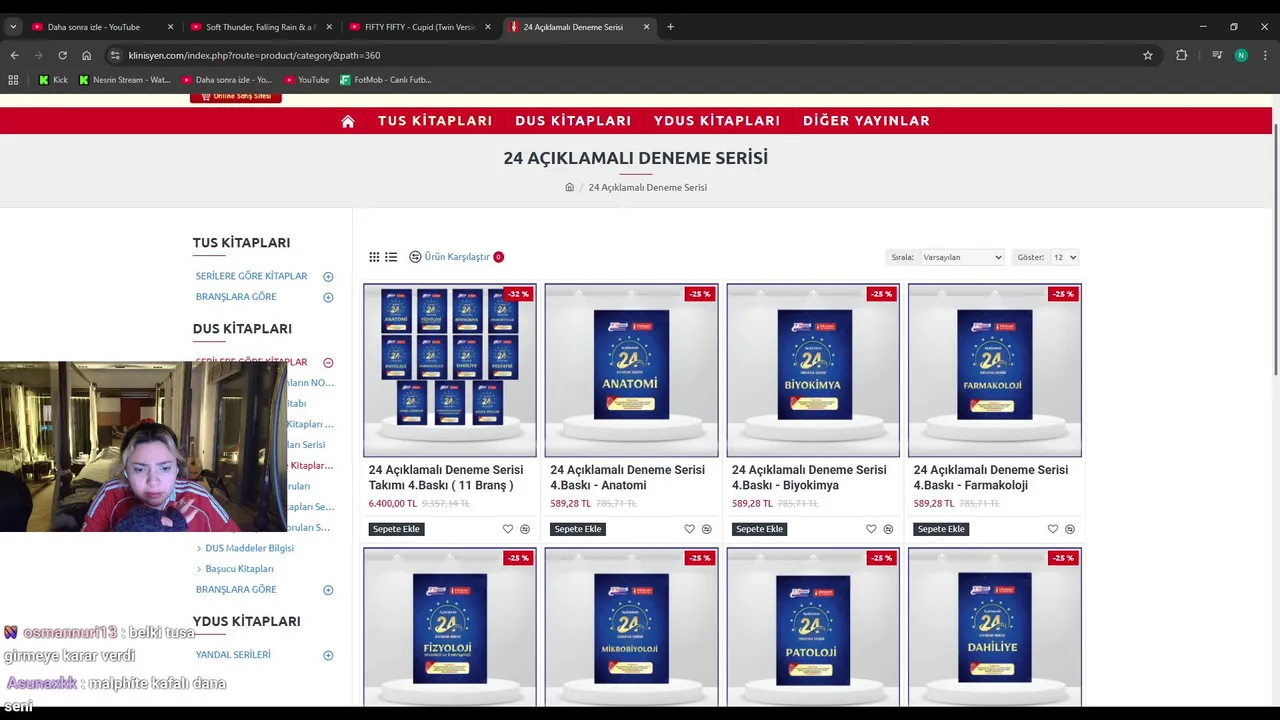Open the Chrome three-dot menu

point(1265,55)
